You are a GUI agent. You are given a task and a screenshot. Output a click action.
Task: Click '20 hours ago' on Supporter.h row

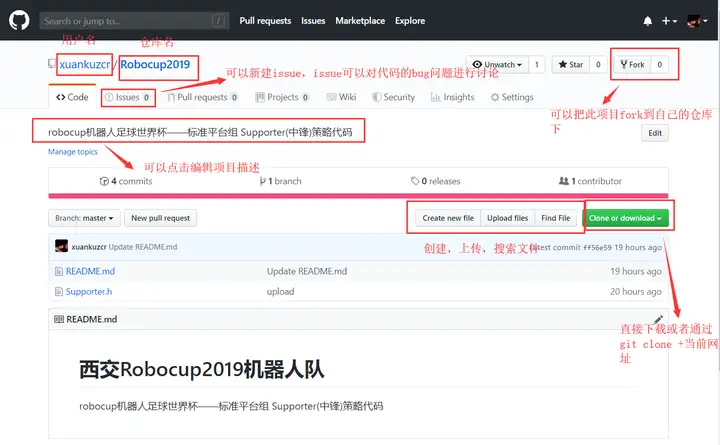pos(636,292)
